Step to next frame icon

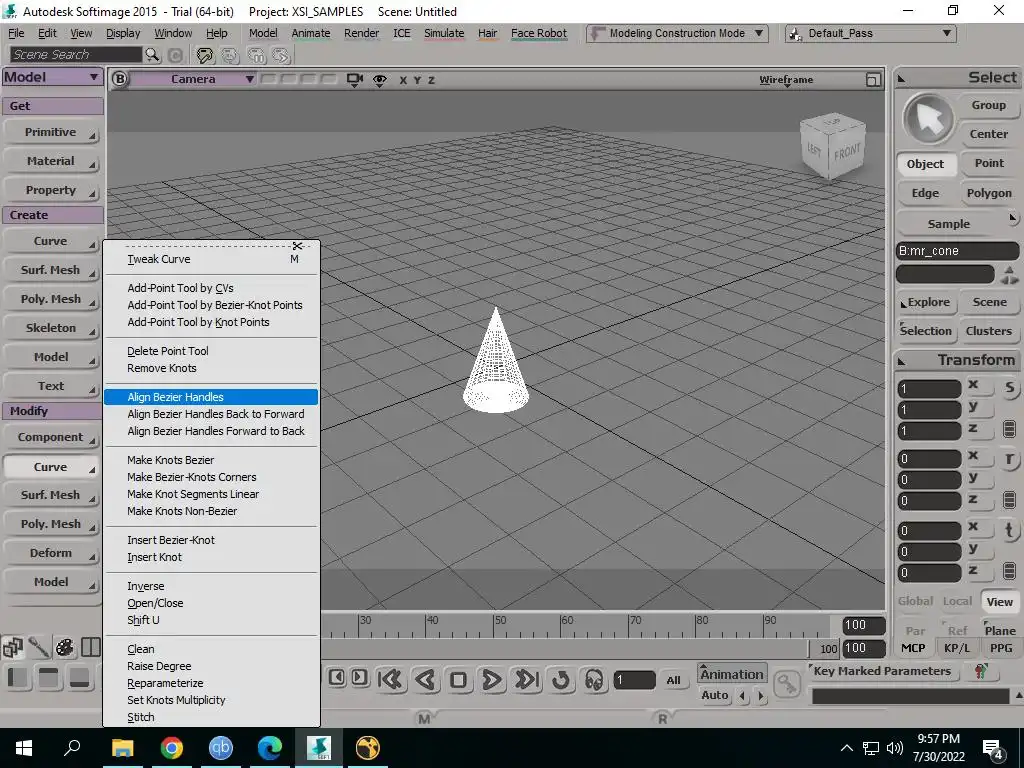click(359, 677)
